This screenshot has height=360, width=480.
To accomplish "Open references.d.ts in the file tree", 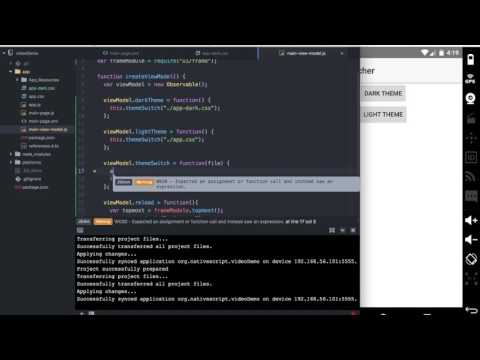I will tap(40, 146).
